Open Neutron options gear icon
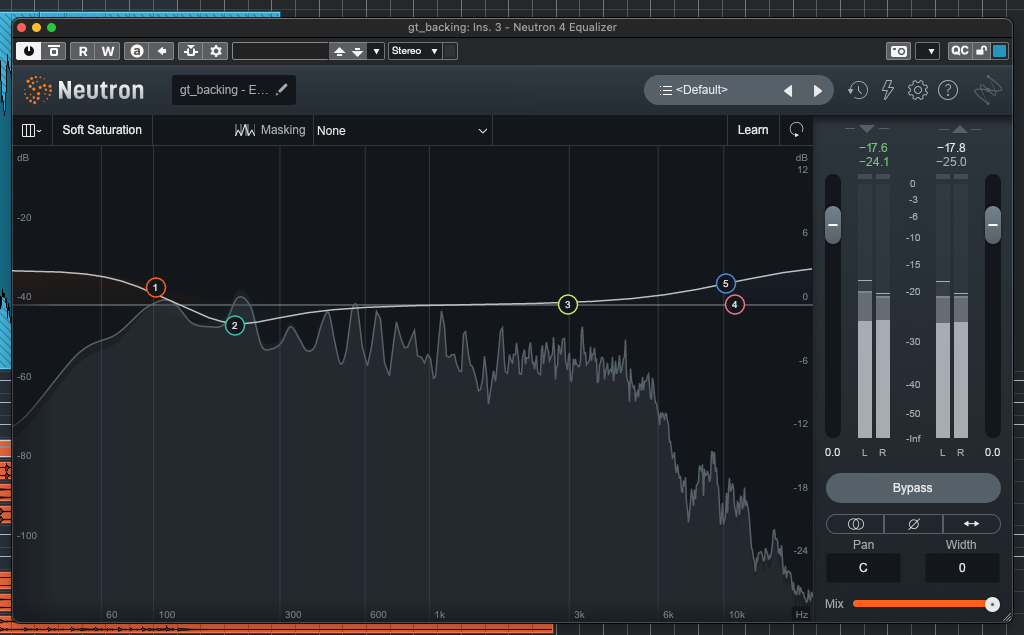Viewport: 1024px width, 635px height. pyautogui.click(x=918, y=90)
